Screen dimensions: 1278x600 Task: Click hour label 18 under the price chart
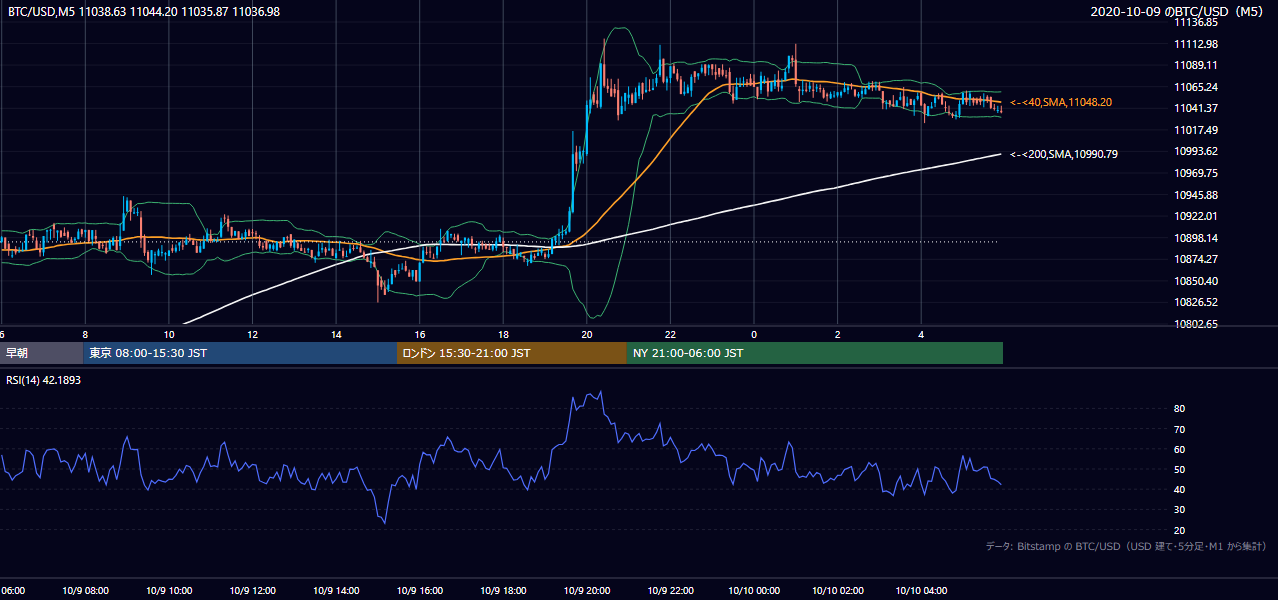503,334
